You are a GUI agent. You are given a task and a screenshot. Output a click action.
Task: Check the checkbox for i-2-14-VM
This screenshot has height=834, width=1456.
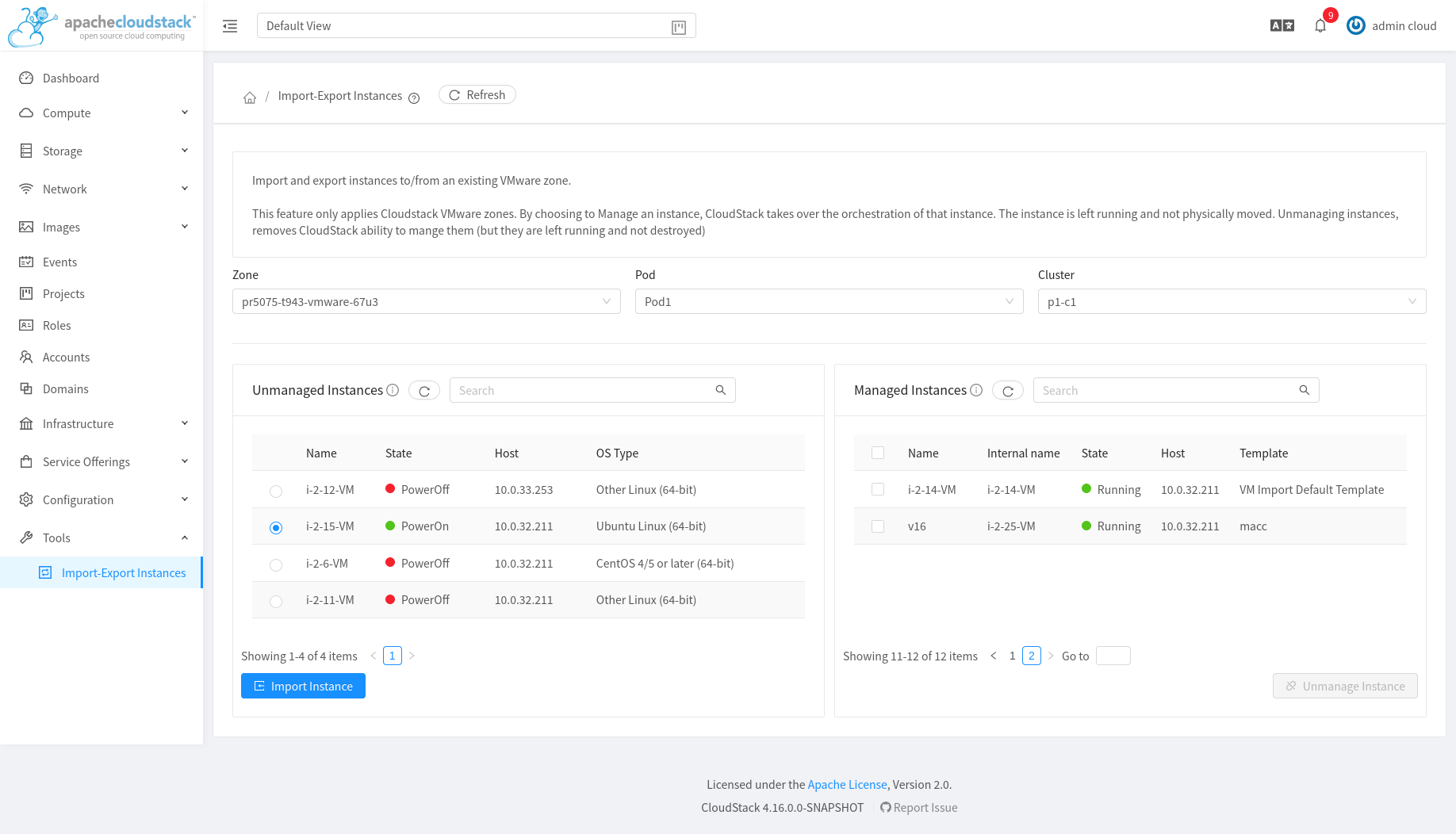878,489
